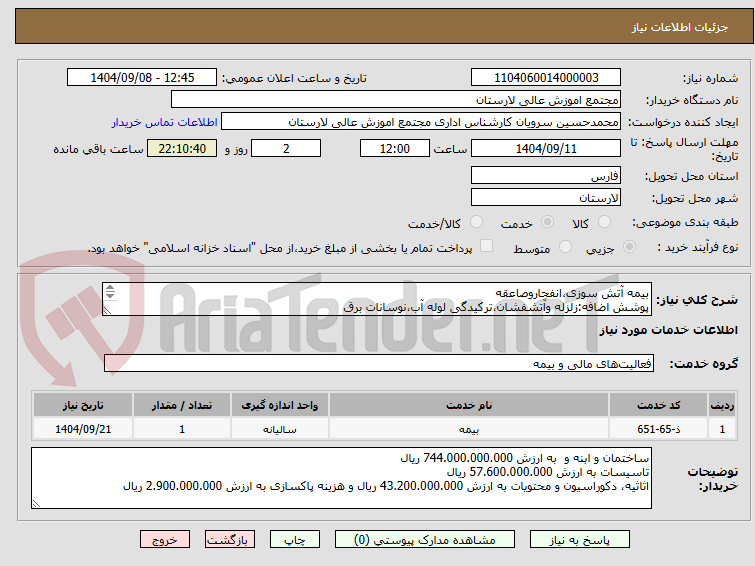Viewport: 755px width, 566px height.
Task: Click the تعداد / مقدار column header
Action: 182,405
